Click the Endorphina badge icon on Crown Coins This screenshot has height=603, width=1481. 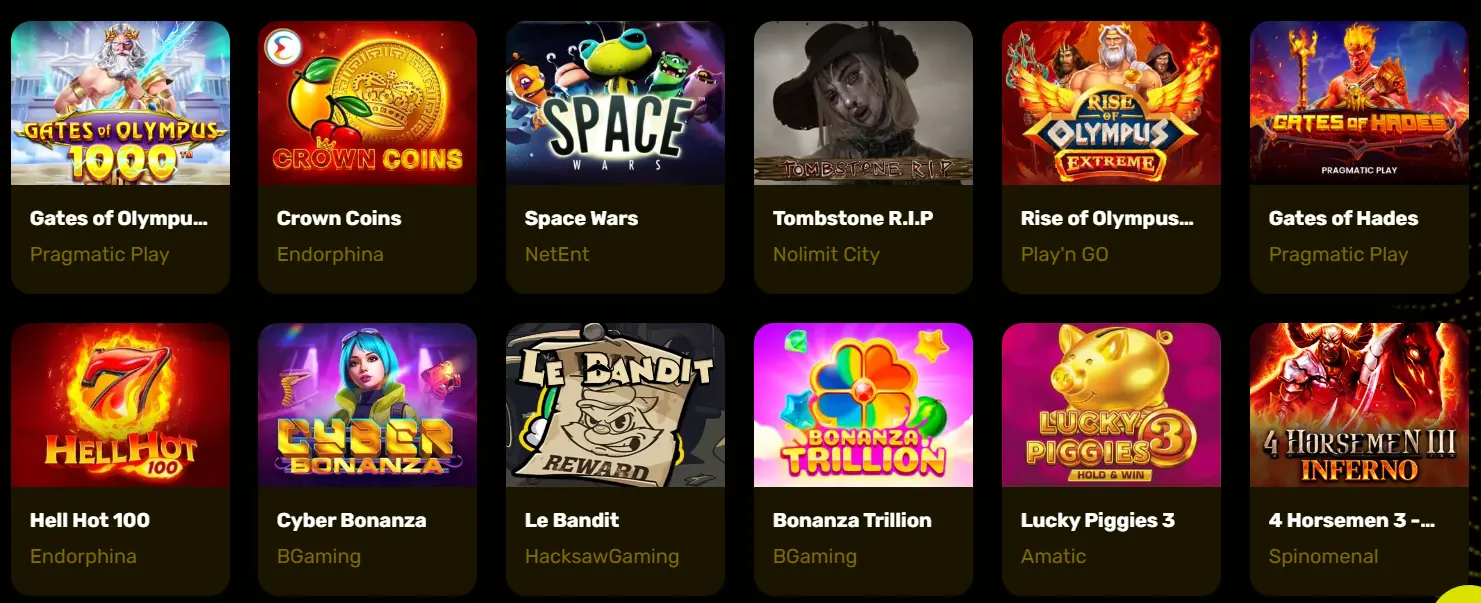coord(283,48)
